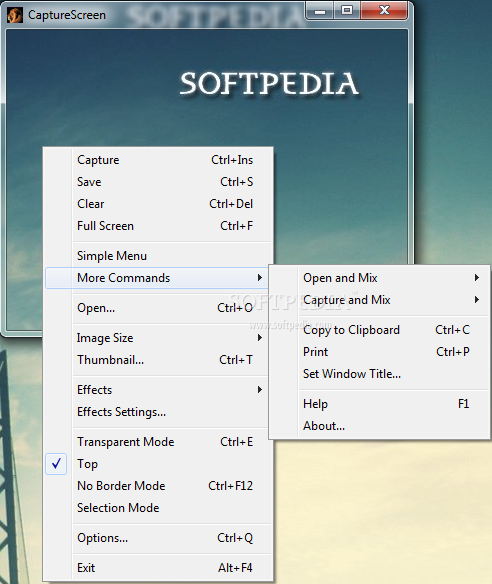Switch to Simple Menu

click(x=159, y=256)
